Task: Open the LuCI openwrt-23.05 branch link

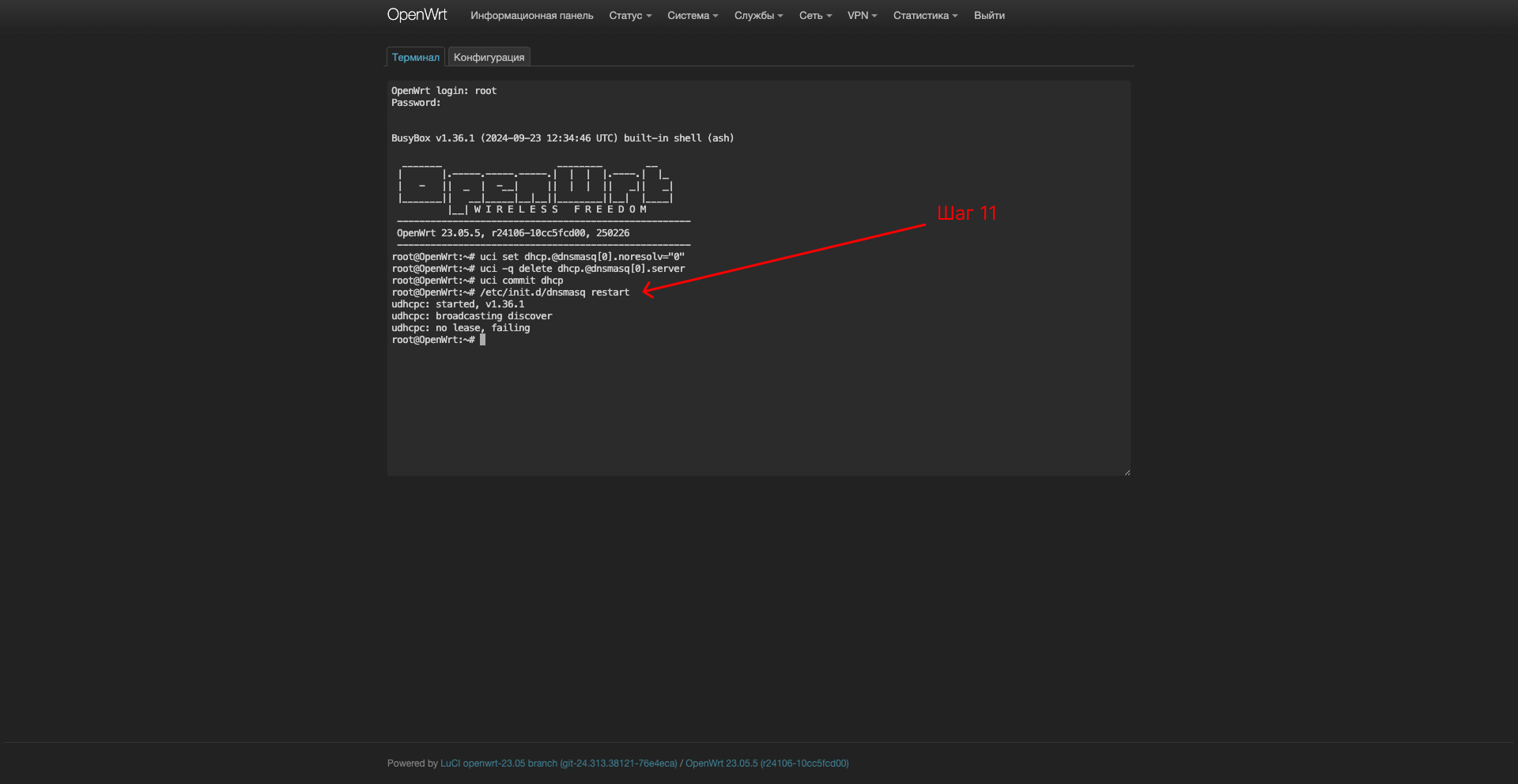Action: pyautogui.click(x=559, y=763)
